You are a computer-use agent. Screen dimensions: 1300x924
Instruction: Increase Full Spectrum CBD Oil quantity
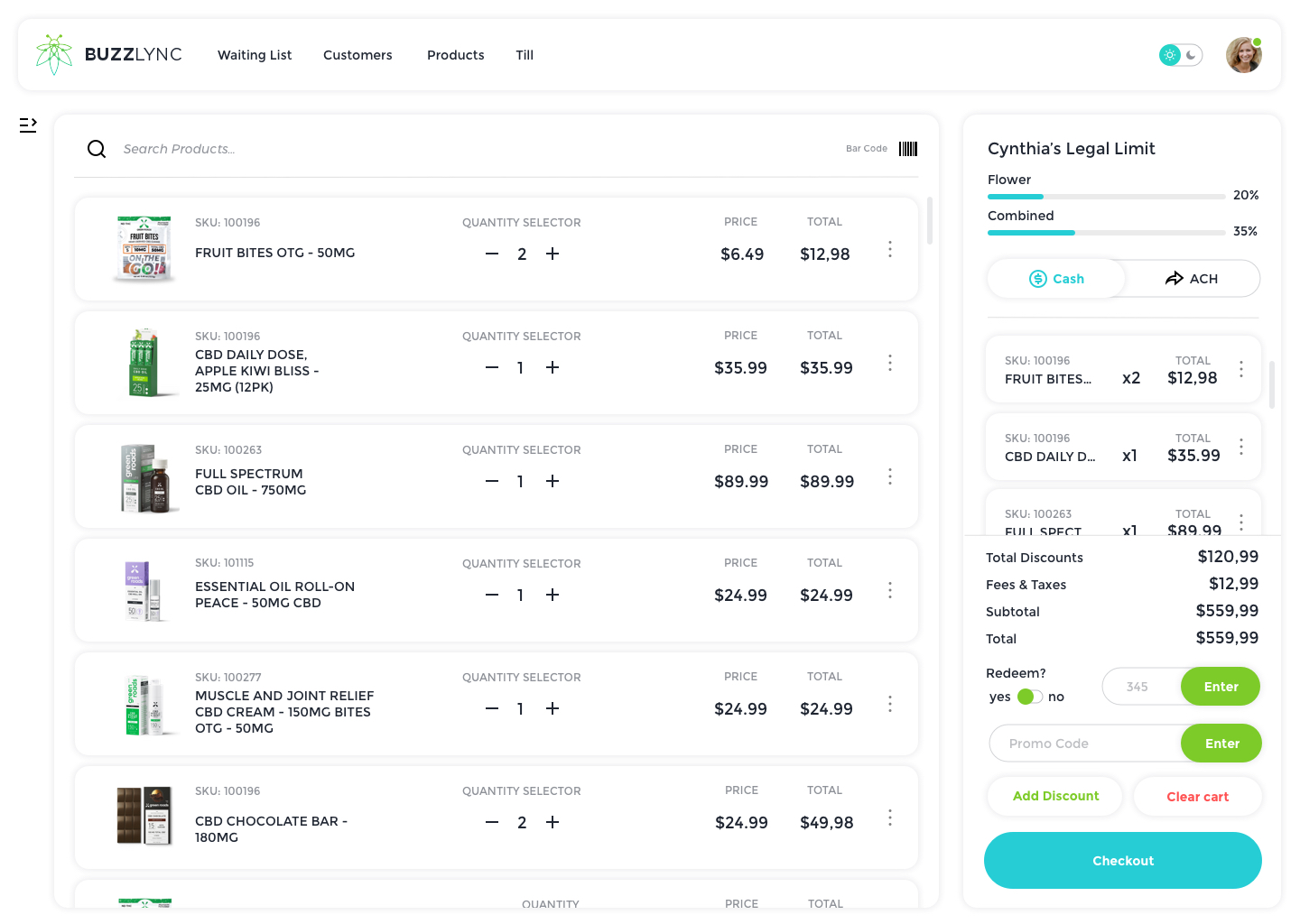(x=552, y=482)
